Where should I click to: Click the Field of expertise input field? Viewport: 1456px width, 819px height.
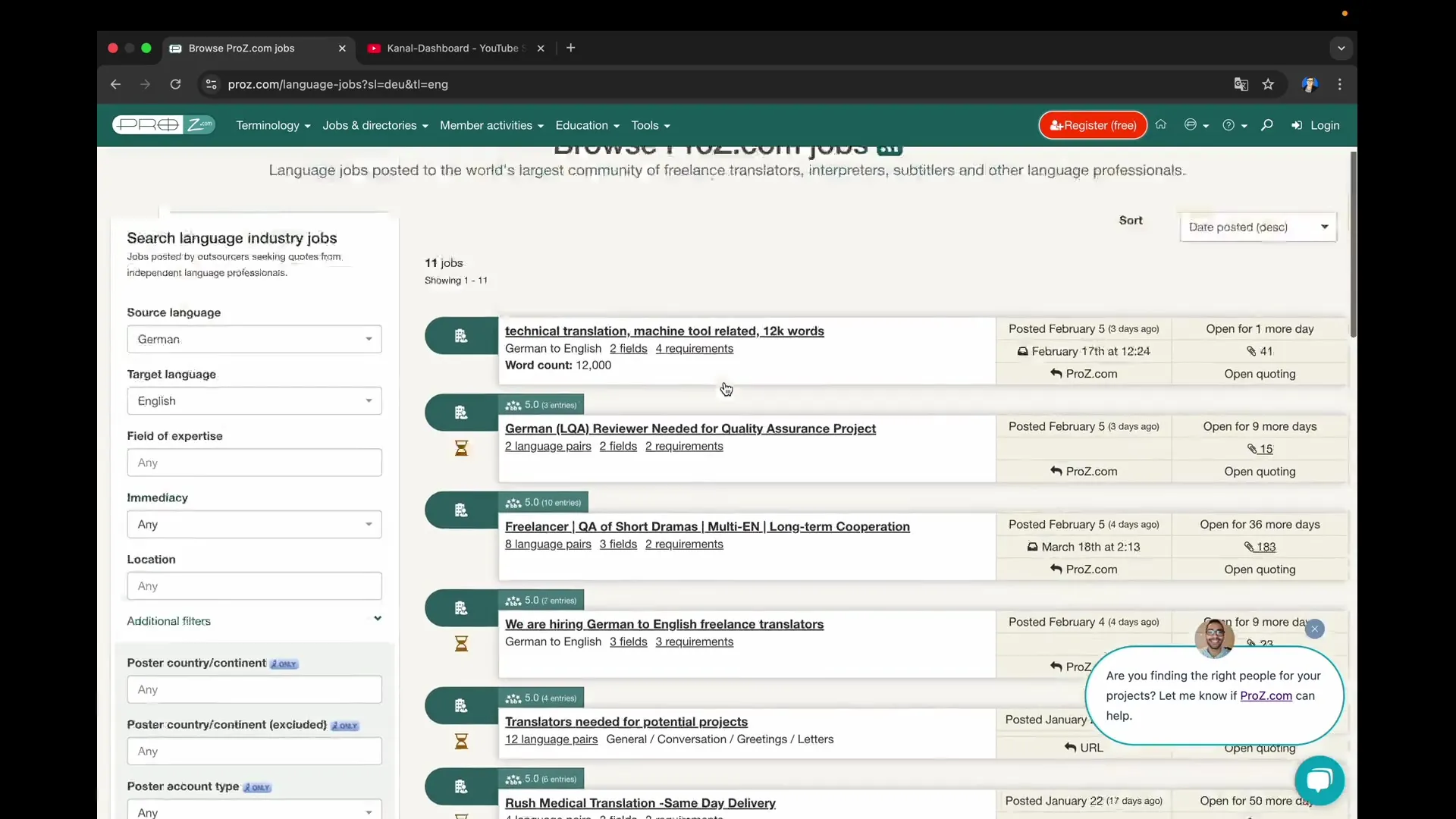(254, 463)
